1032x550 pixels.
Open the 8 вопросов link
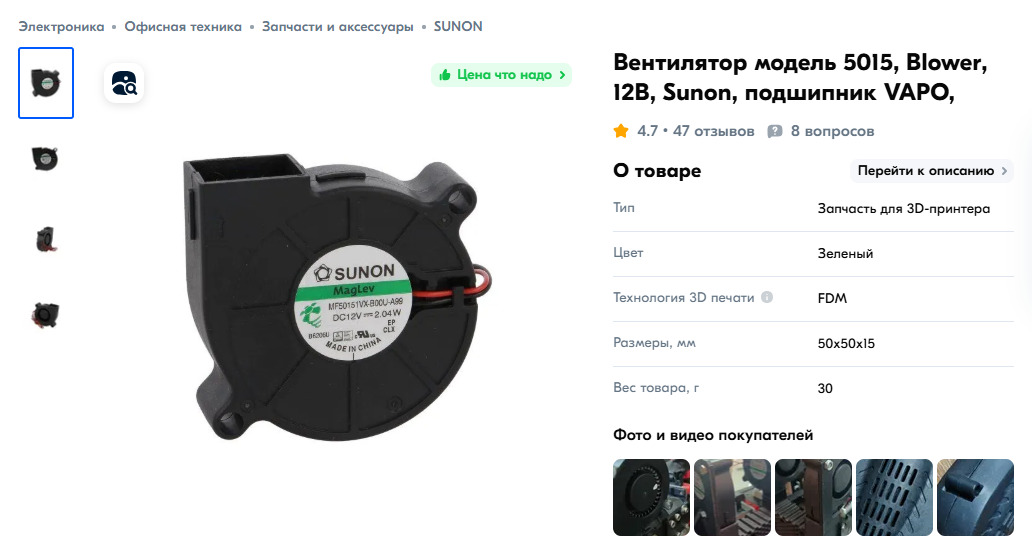(832, 131)
